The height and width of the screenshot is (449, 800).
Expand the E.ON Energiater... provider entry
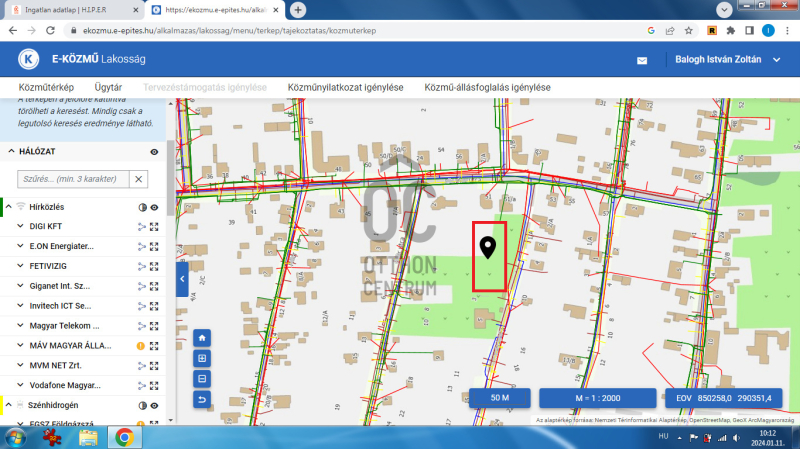(21, 246)
